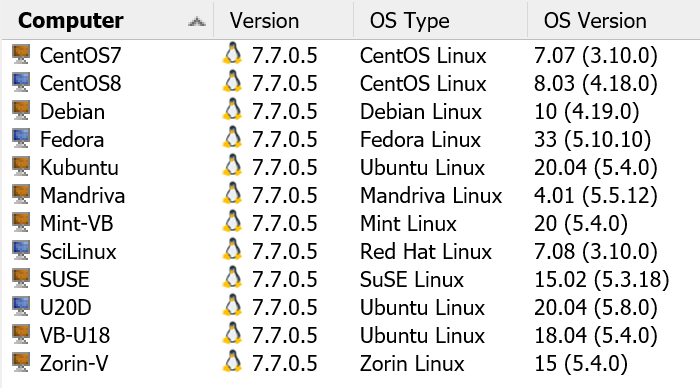Select the U20D computer name

(66, 308)
